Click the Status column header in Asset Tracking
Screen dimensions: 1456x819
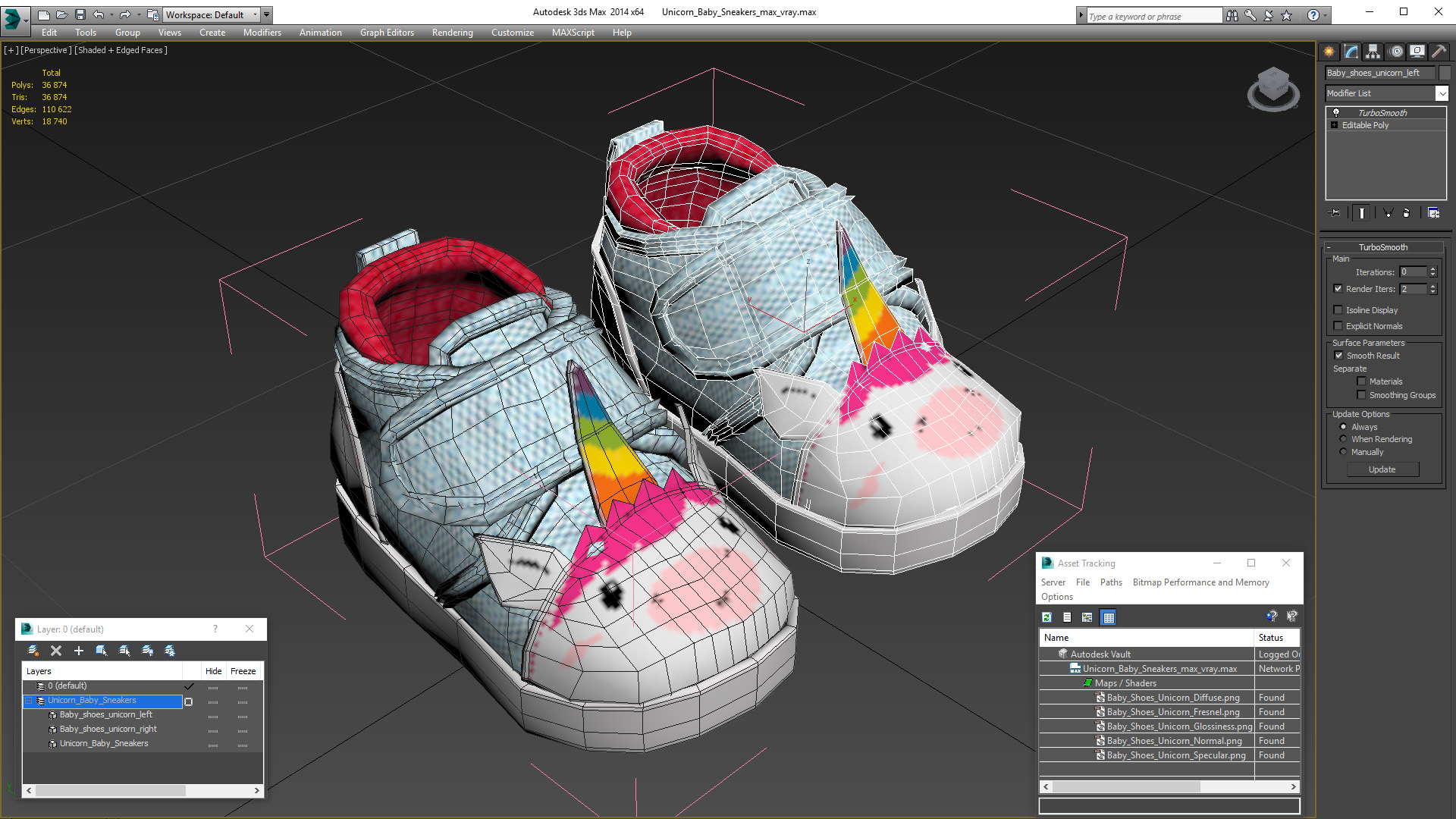(x=1277, y=638)
